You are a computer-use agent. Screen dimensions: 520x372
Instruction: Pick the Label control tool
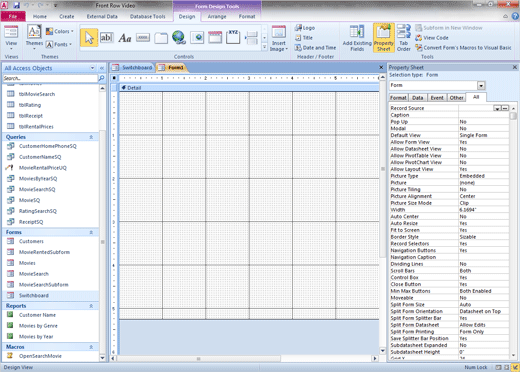tap(125, 38)
